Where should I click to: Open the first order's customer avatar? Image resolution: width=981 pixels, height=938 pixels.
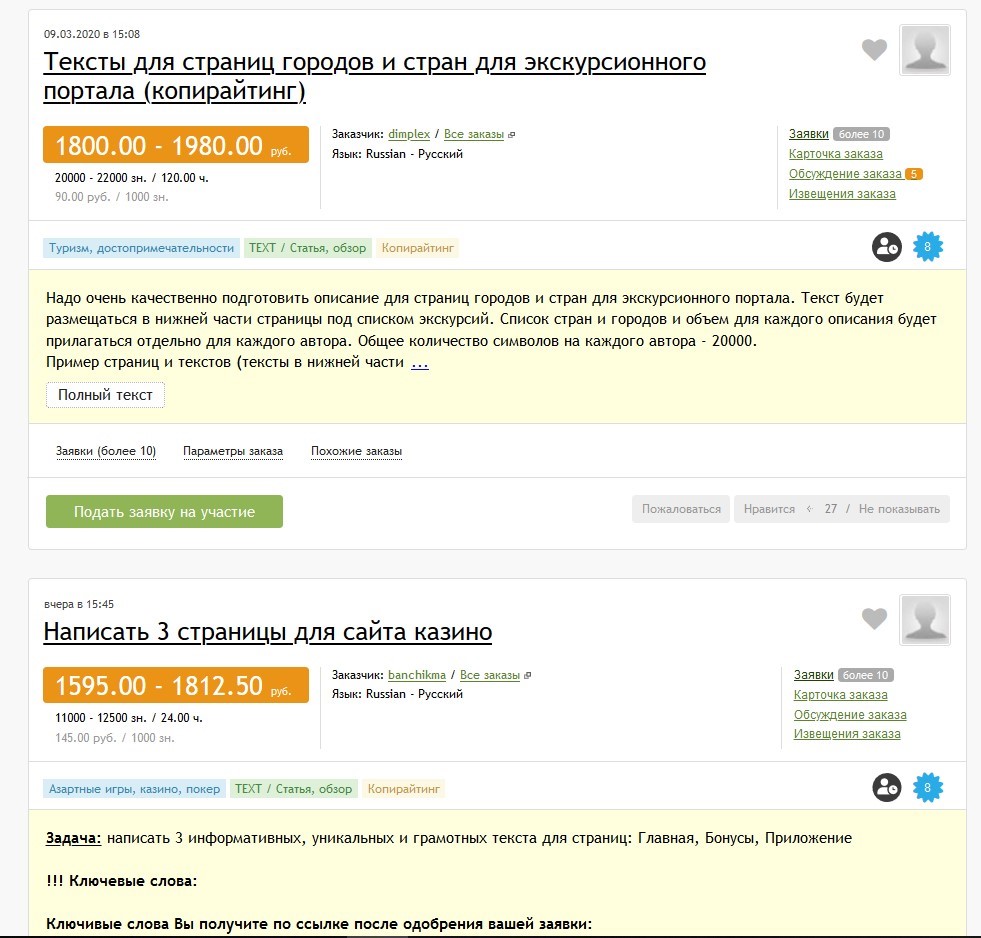(925, 50)
